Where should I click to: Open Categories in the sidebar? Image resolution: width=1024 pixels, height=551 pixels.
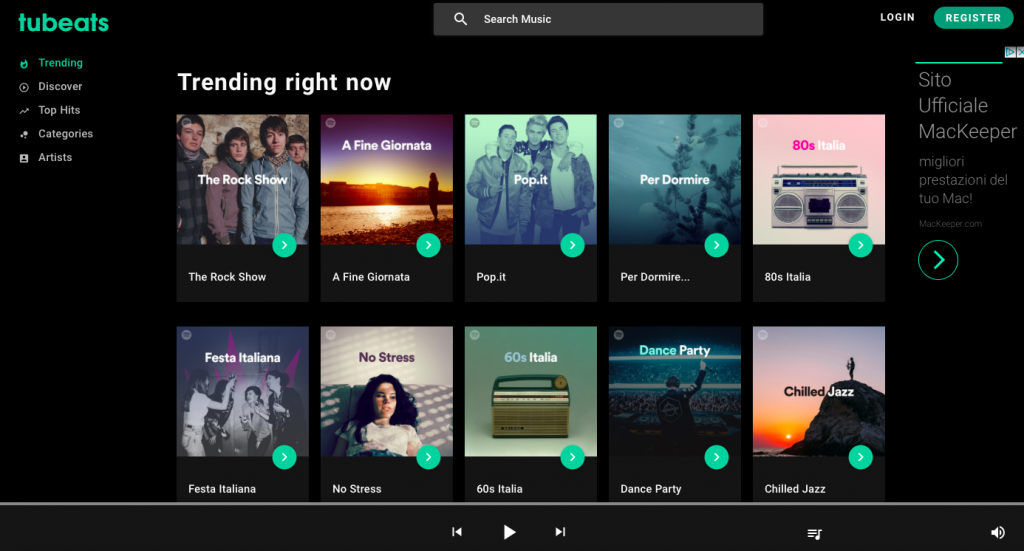(x=65, y=134)
